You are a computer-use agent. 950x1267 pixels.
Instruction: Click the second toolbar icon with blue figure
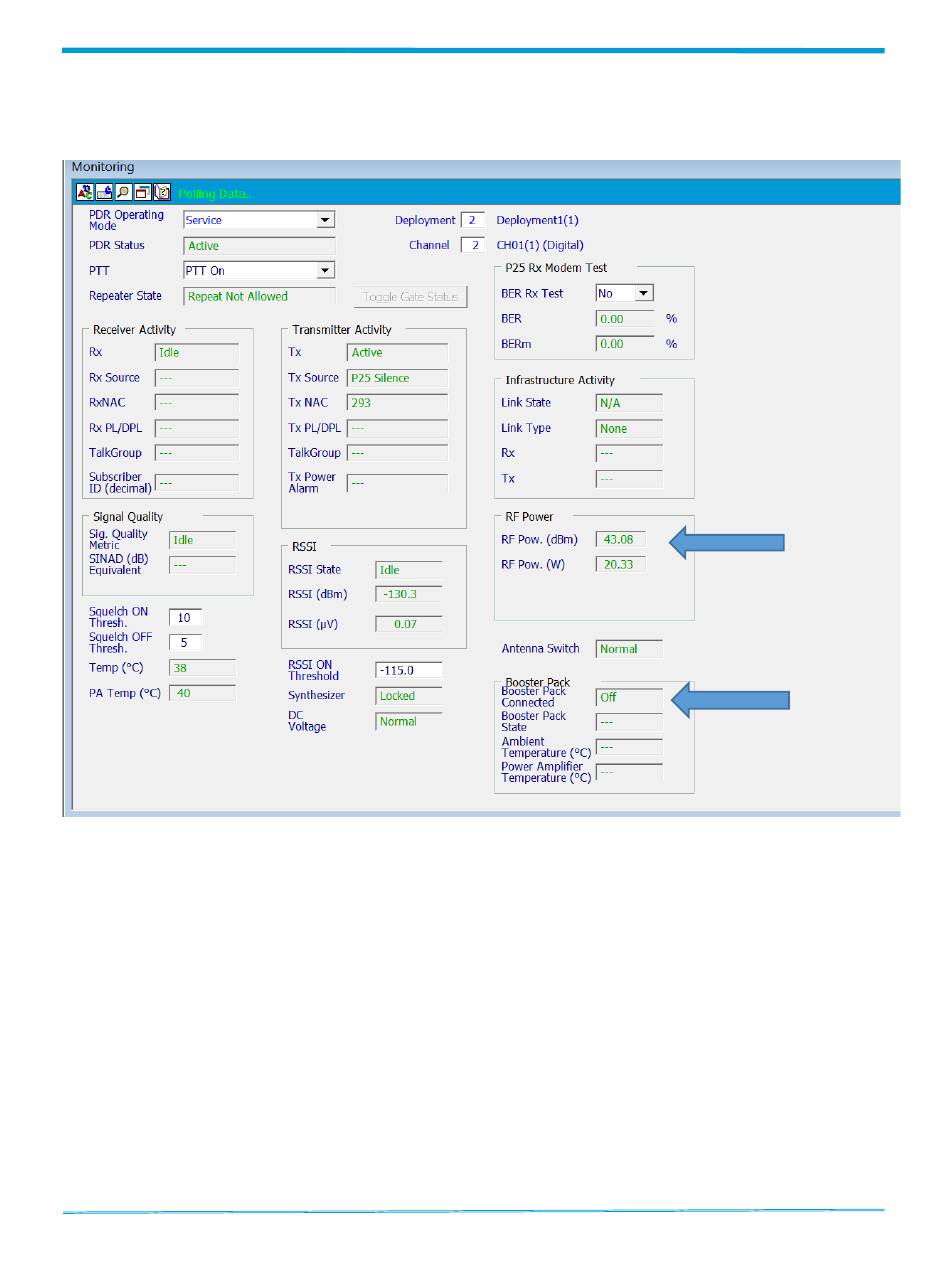tap(105, 192)
